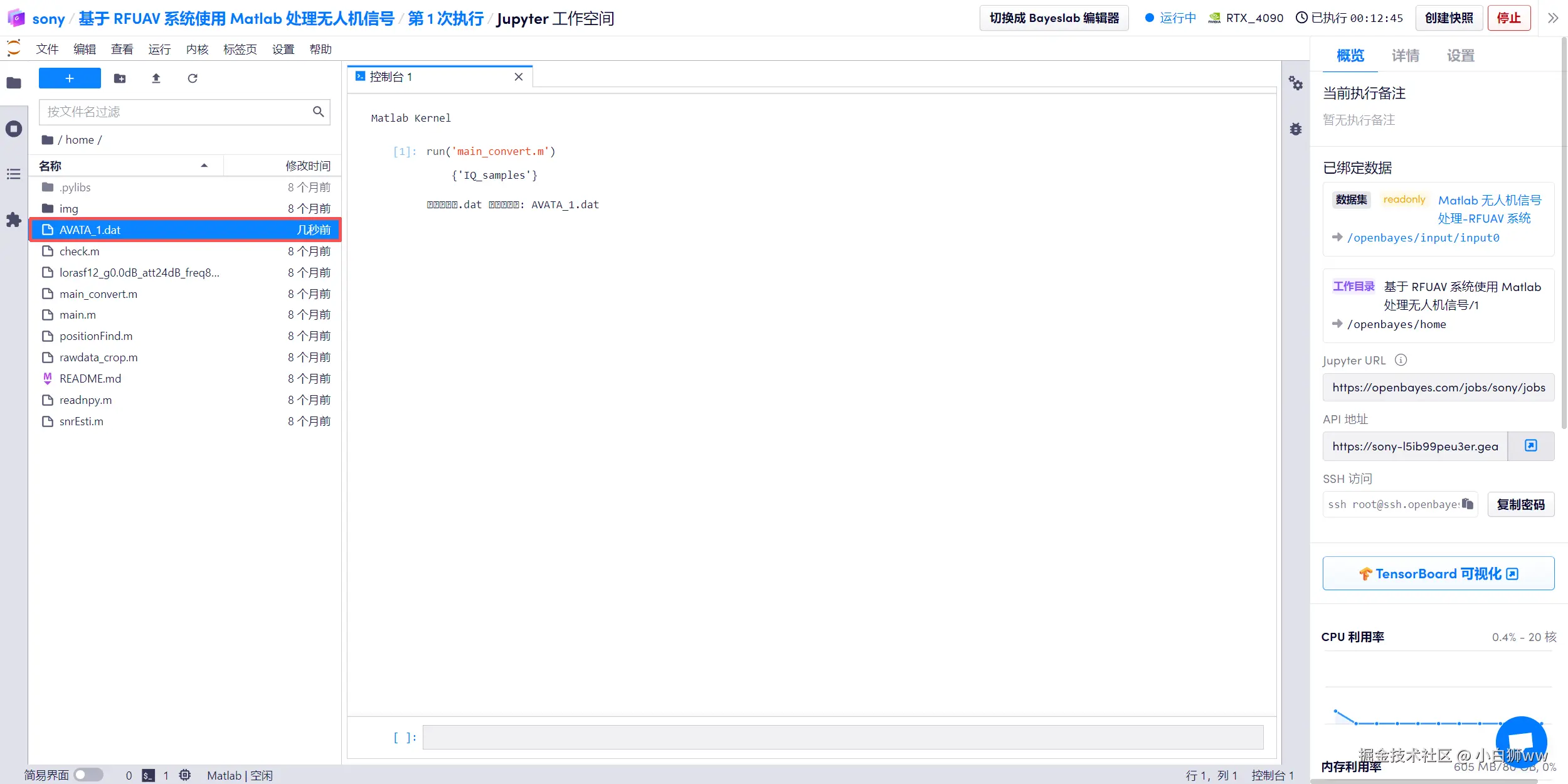The height and width of the screenshot is (784, 1568).
Task: Copy the SSH command icon
Action: [1468, 504]
